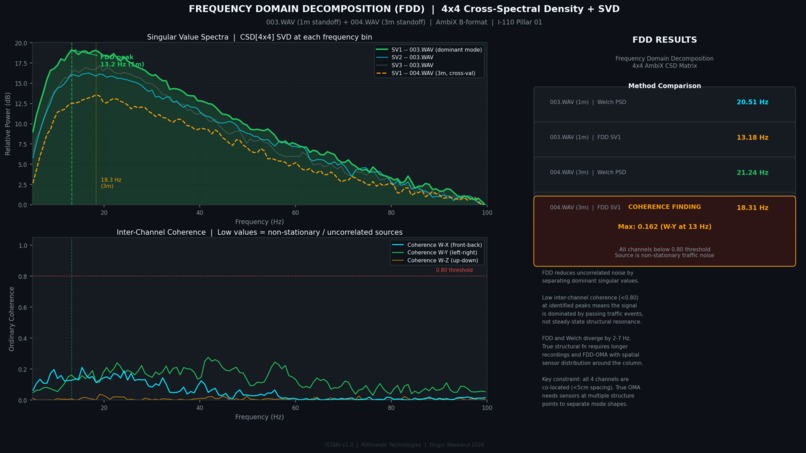Click the 'Relative Power (dB)' axis label
This screenshot has height=453, width=806.
[x=8, y=124]
